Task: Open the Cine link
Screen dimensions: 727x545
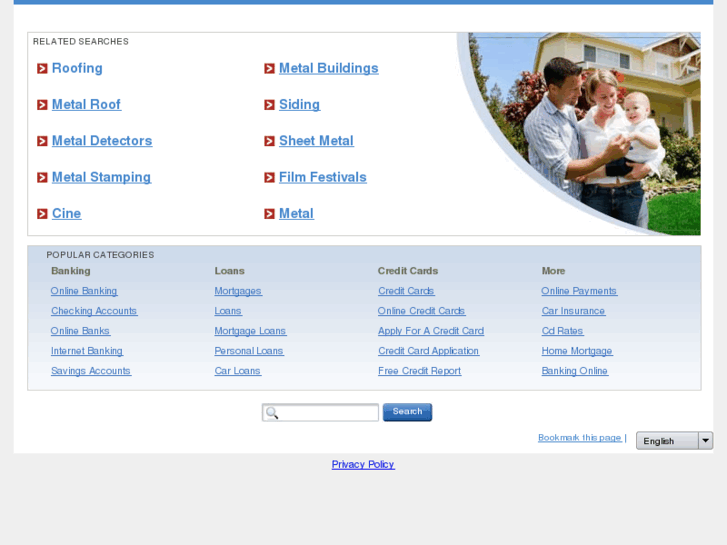Action: pyautogui.click(x=66, y=213)
